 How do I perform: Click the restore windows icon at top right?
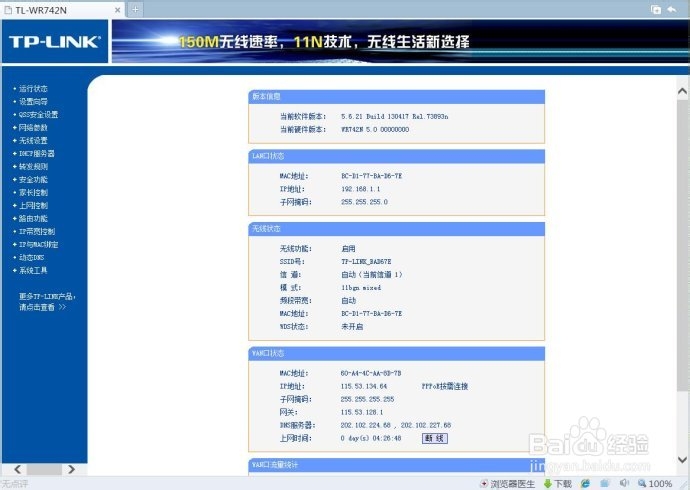[656, 9]
